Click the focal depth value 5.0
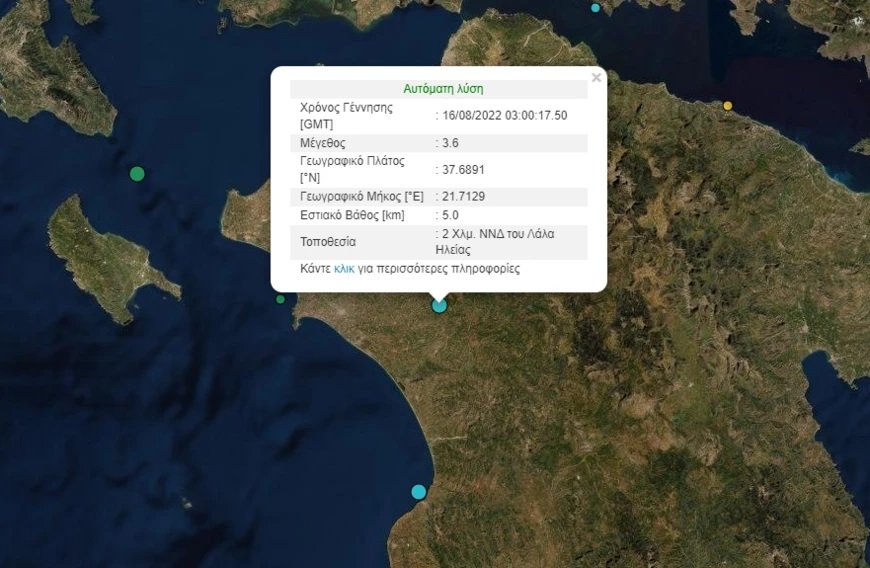Viewport: 870px width, 568px height. (450, 214)
